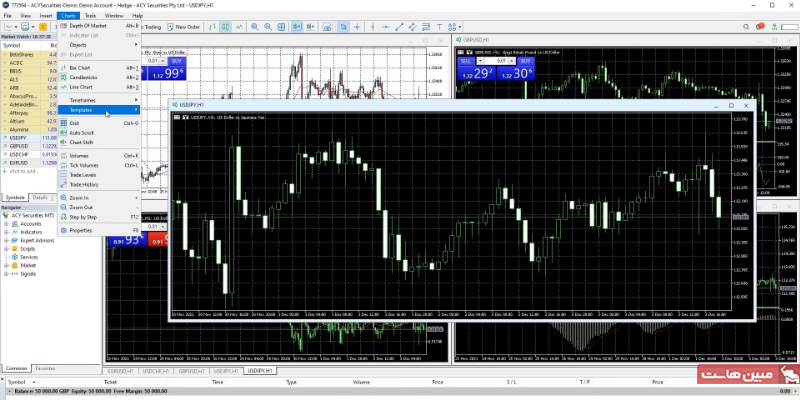The image size is (800, 400).
Task: Select the cursor arrow tool
Action: pyautogui.click(x=344, y=27)
